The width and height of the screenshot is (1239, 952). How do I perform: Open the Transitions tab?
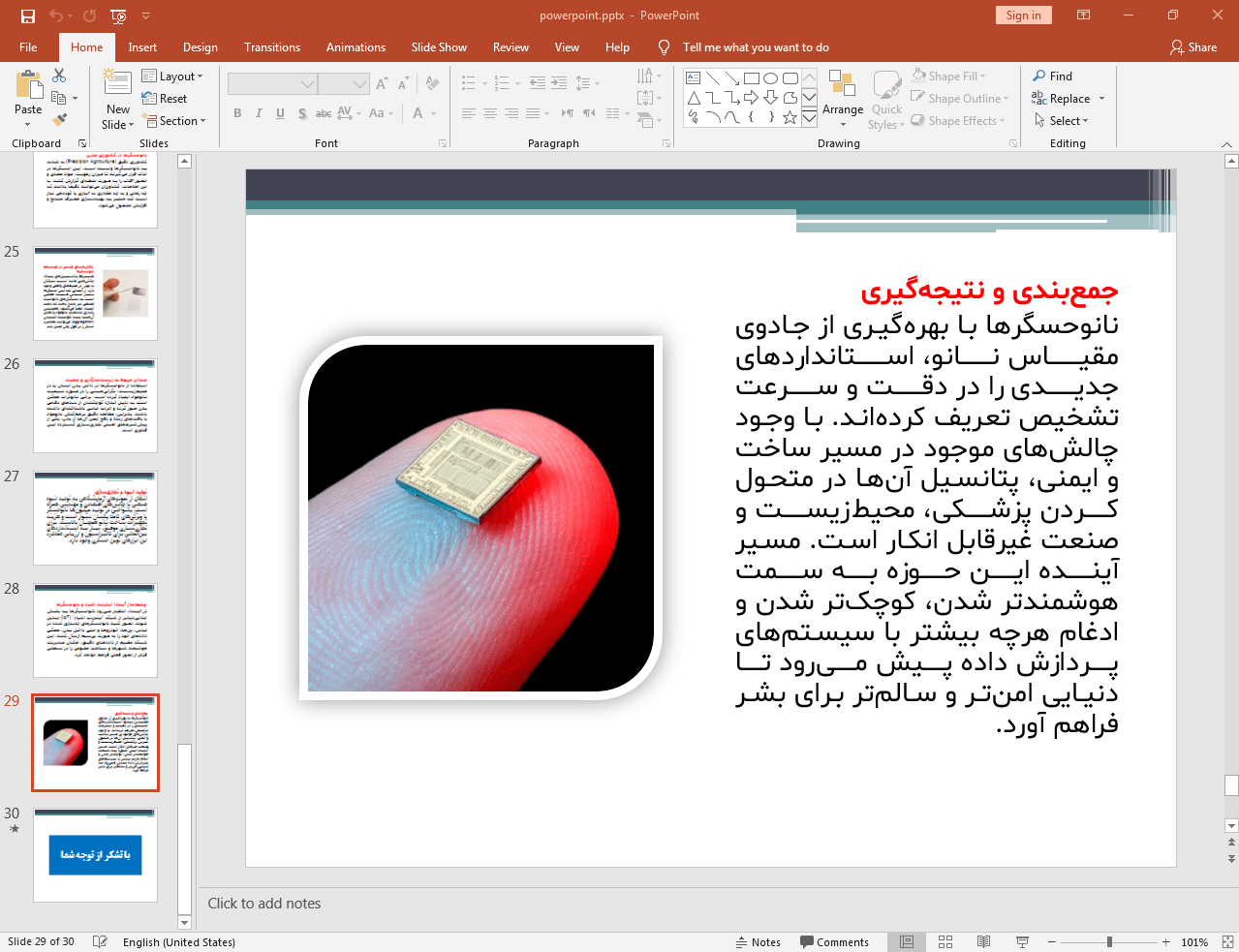[x=272, y=47]
